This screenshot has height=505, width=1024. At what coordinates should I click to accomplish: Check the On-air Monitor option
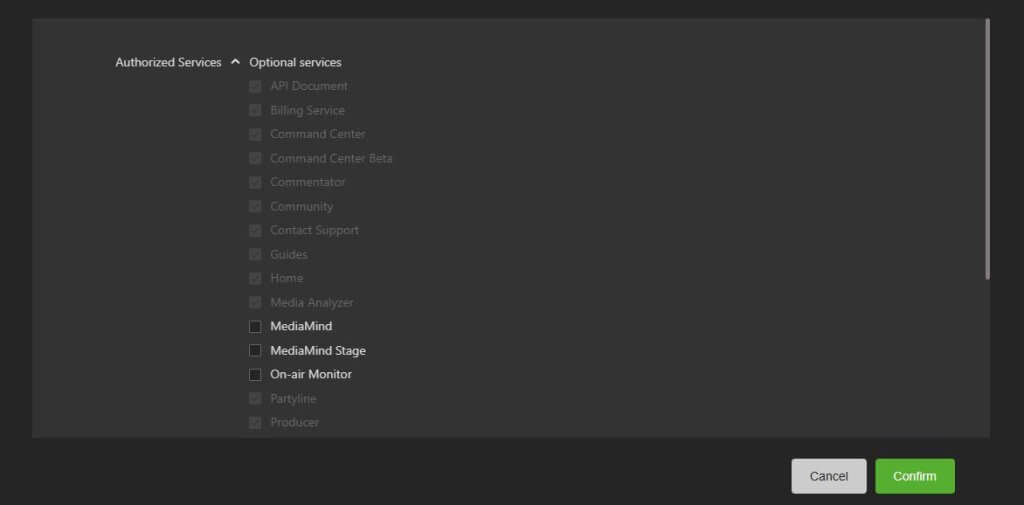click(x=255, y=375)
